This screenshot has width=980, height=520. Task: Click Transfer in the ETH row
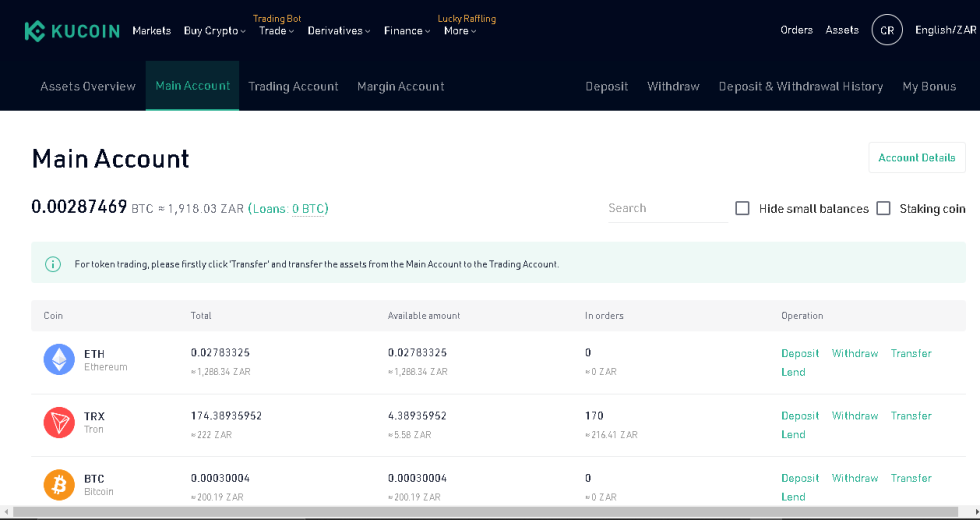(x=911, y=353)
